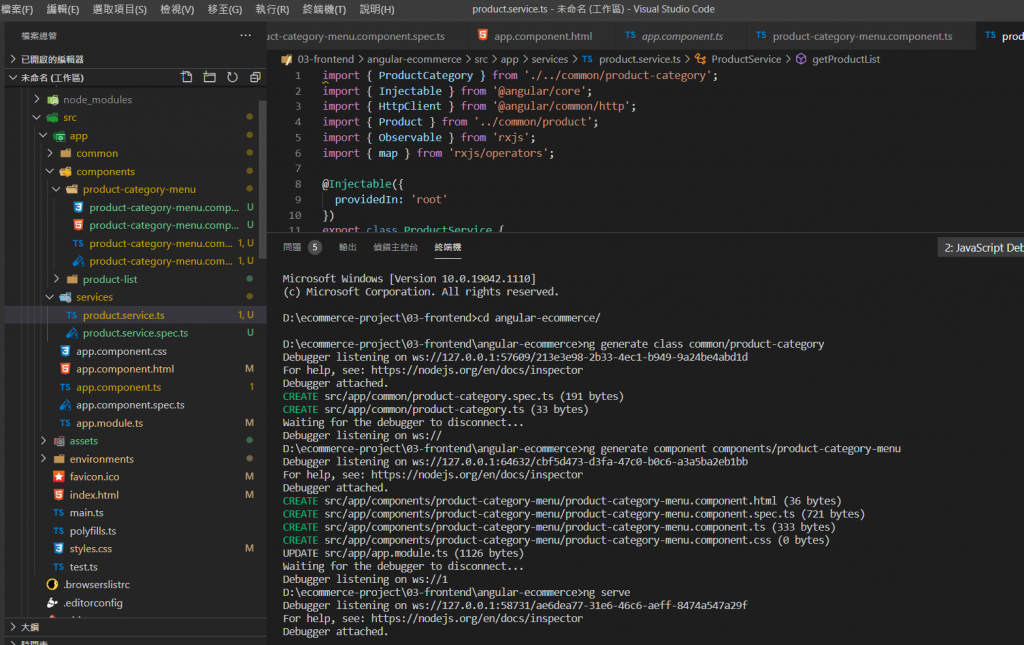
Task: Open styles.css in the file tree
Action: point(90,549)
